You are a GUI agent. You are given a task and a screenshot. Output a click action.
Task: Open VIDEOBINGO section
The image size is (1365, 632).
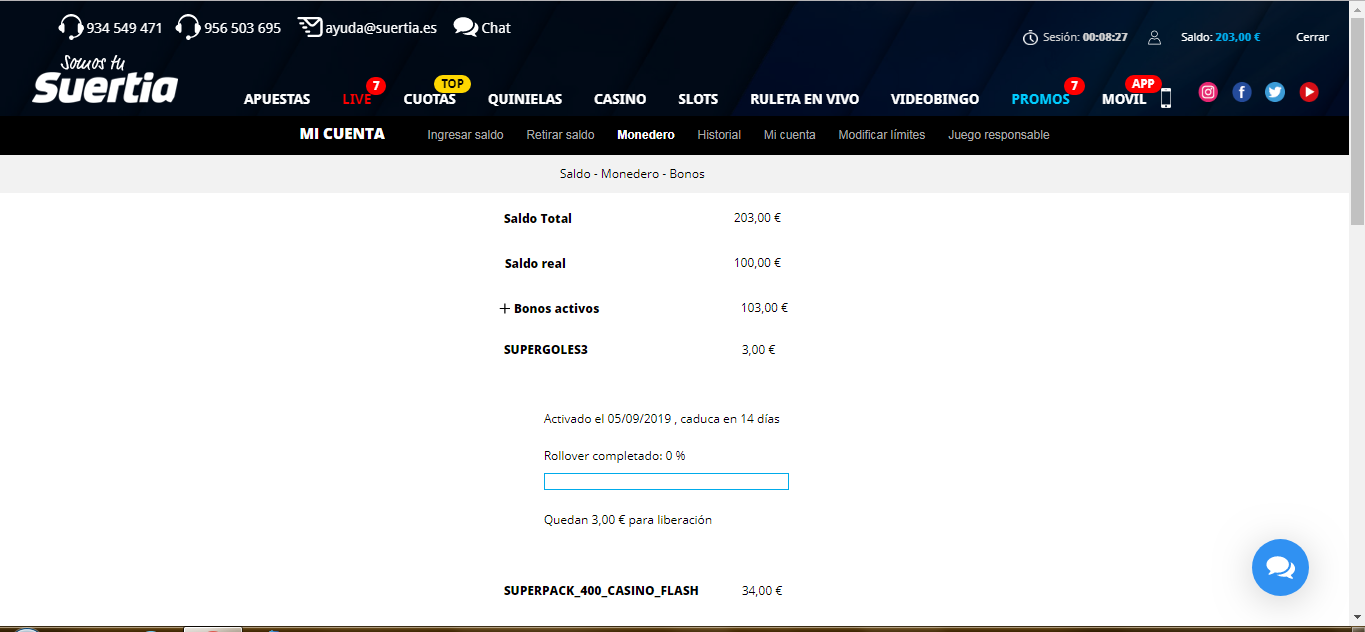tap(935, 99)
